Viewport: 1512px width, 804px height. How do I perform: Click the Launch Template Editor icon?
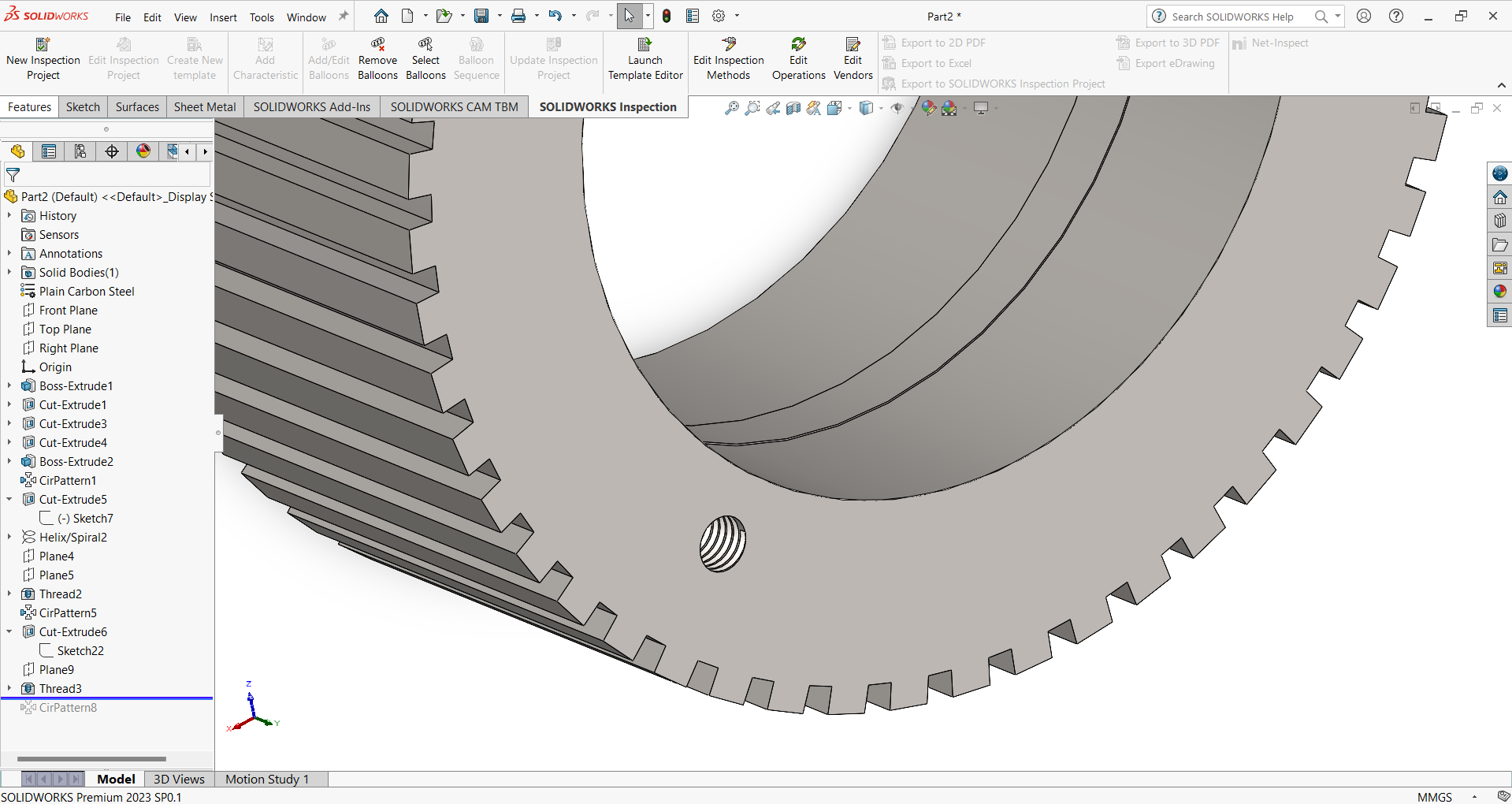pyautogui.click(x=645, y=44)
